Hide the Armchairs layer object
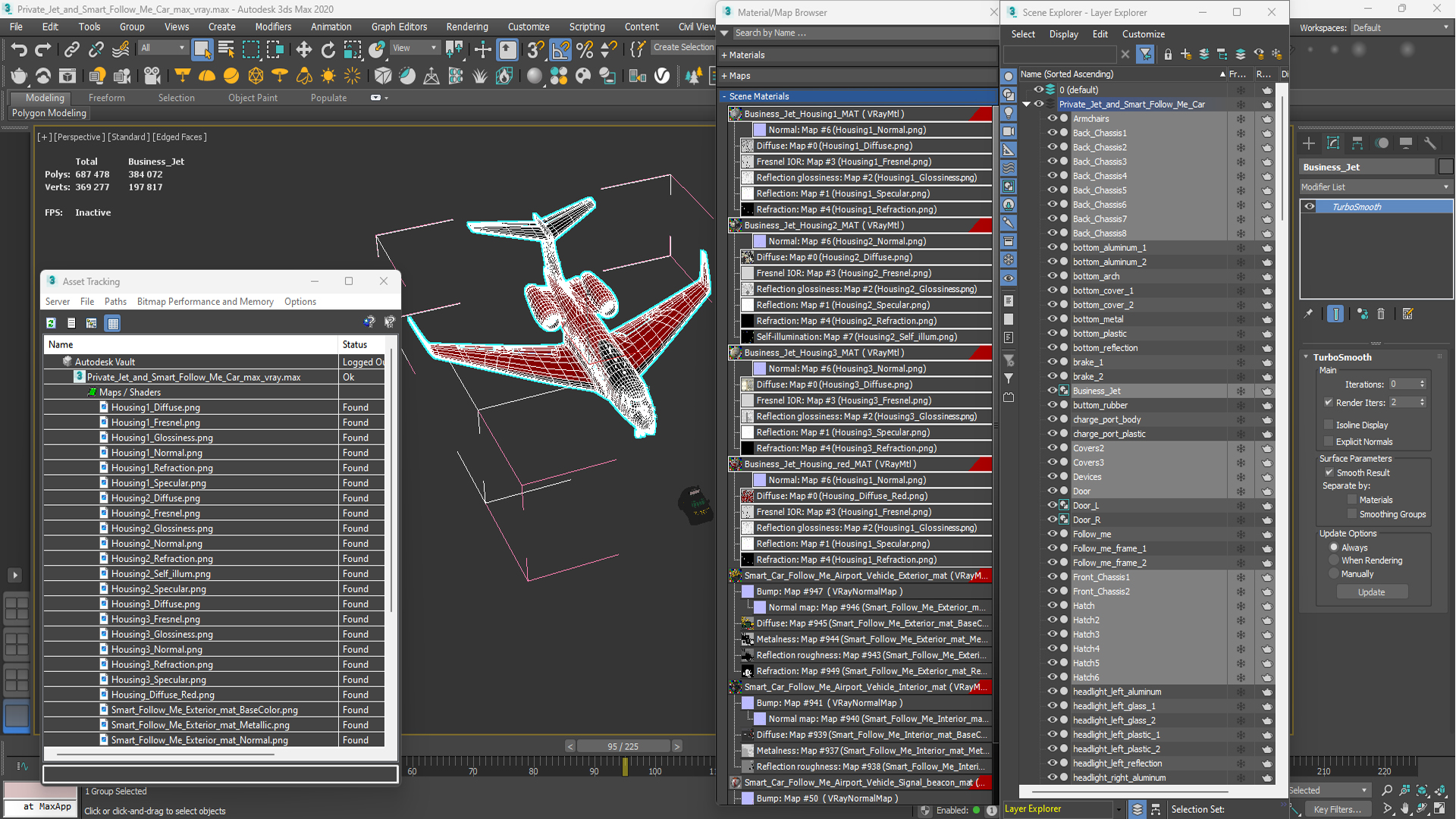 1052,118
